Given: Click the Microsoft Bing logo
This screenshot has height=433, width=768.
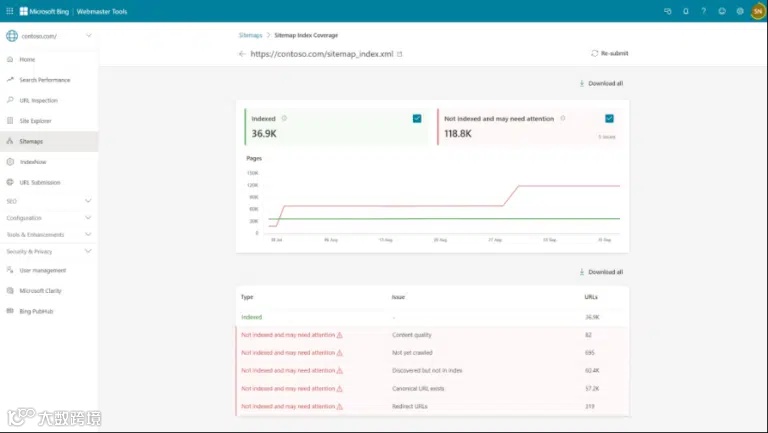Looking at the screenshot, I should point(44,11).
